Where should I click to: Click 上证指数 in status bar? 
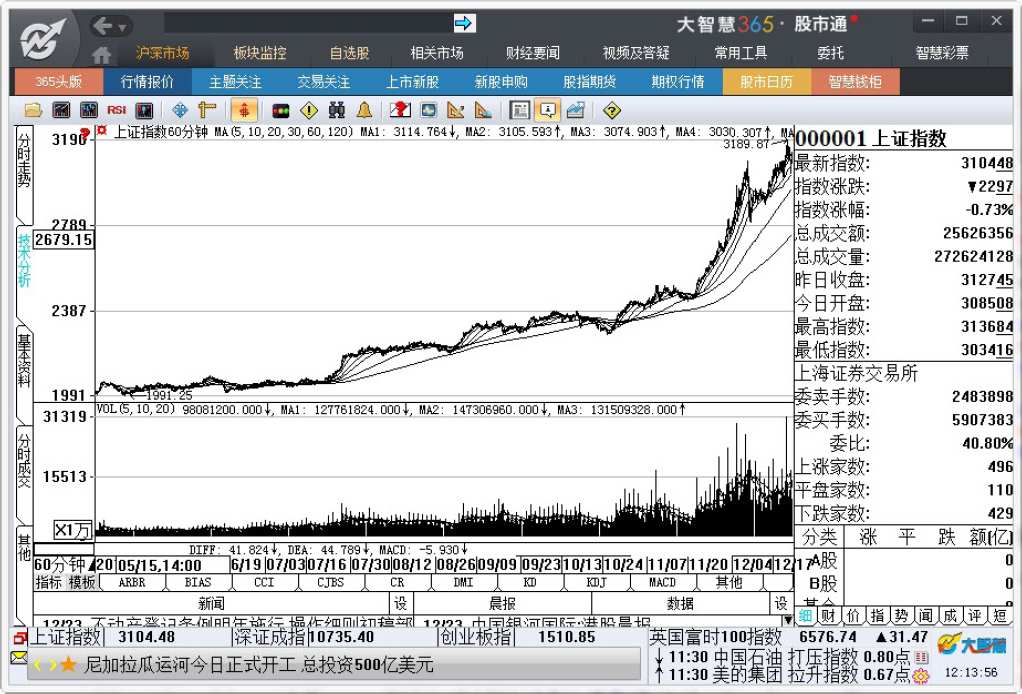pos(66,637)
